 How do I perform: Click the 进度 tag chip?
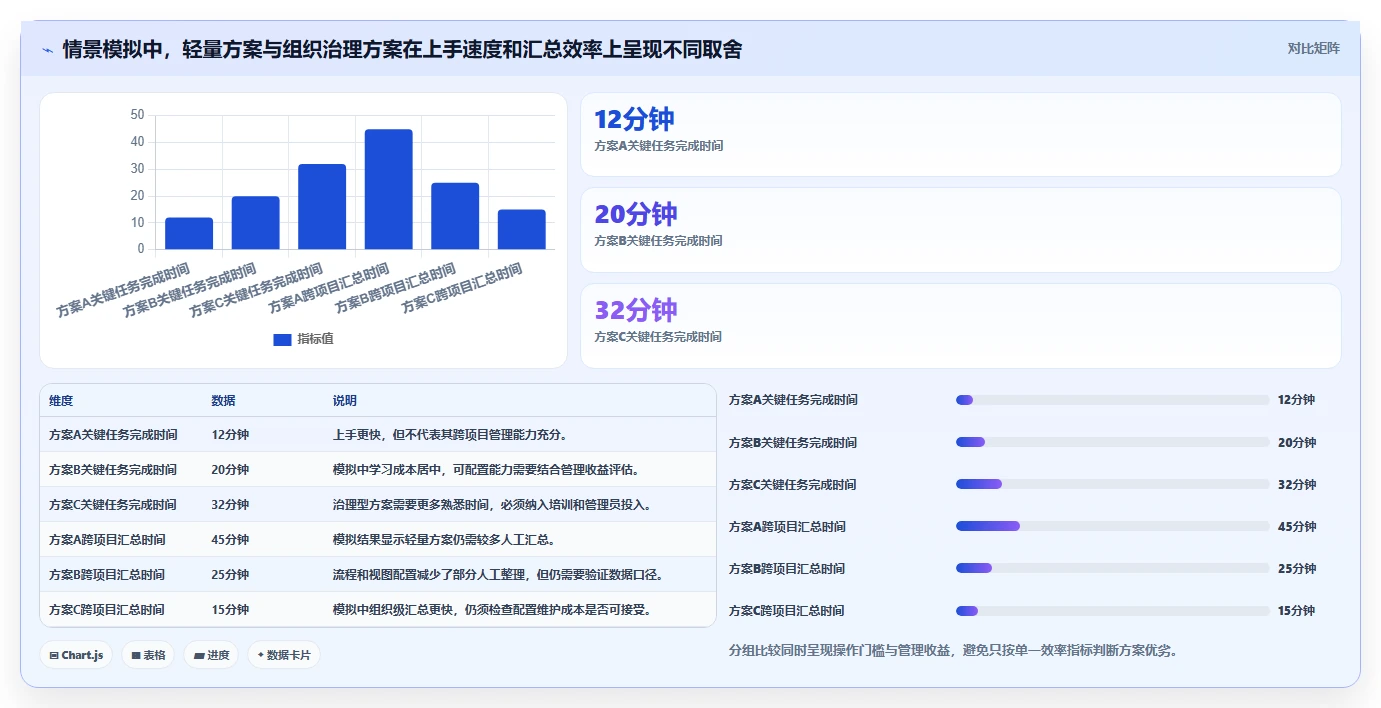pos(211,655)
